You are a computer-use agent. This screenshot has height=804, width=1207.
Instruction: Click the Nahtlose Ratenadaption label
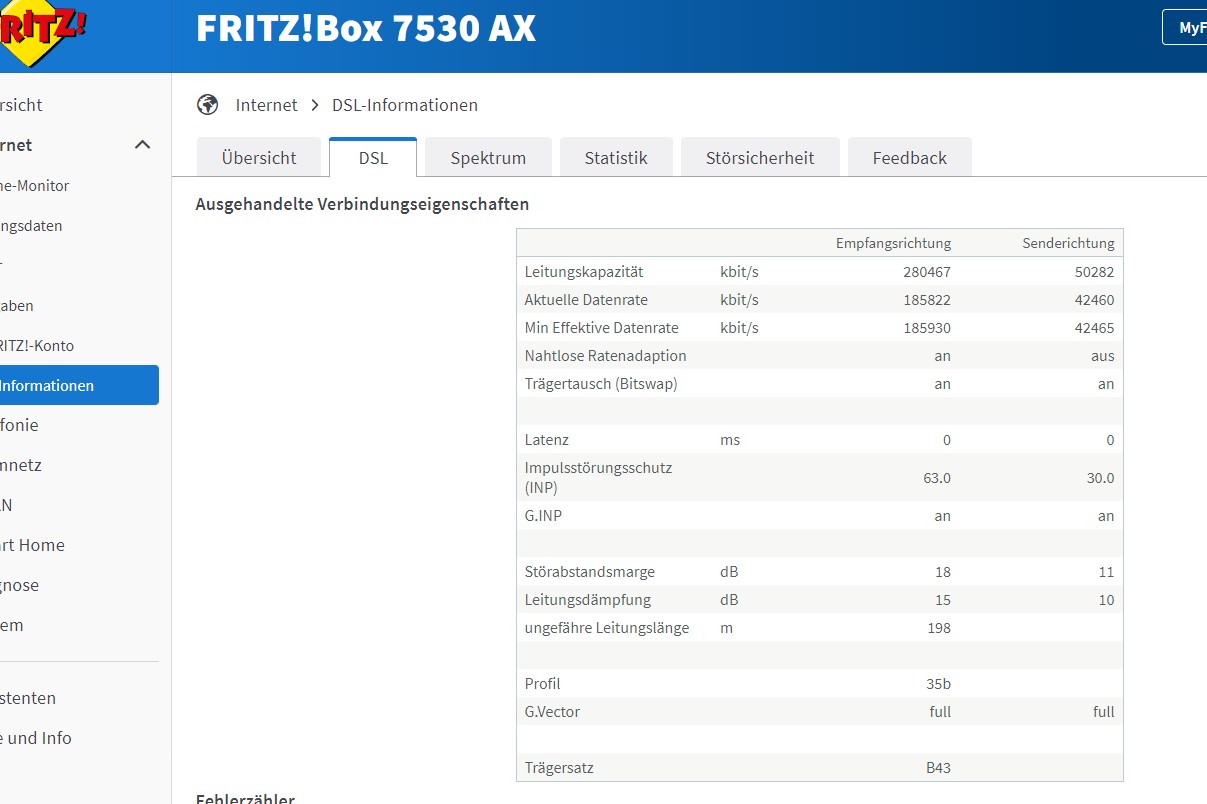[605, 356]
